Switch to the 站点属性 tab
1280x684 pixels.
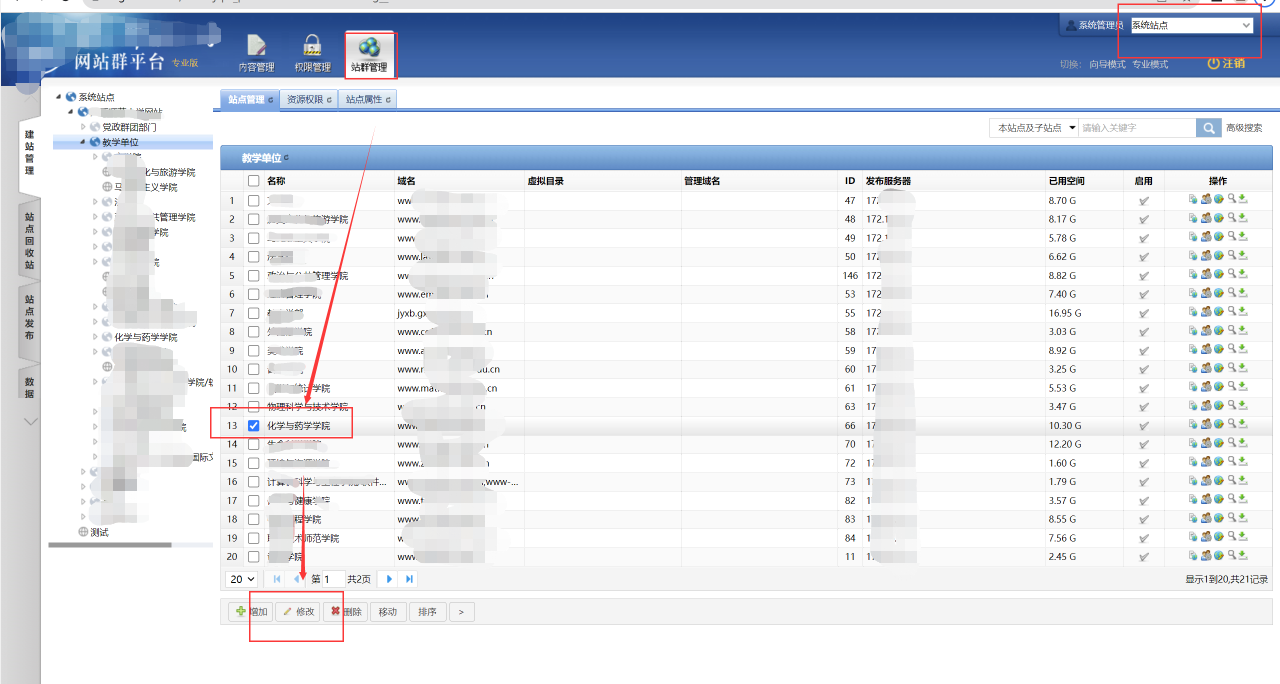(x=367, y=99)
